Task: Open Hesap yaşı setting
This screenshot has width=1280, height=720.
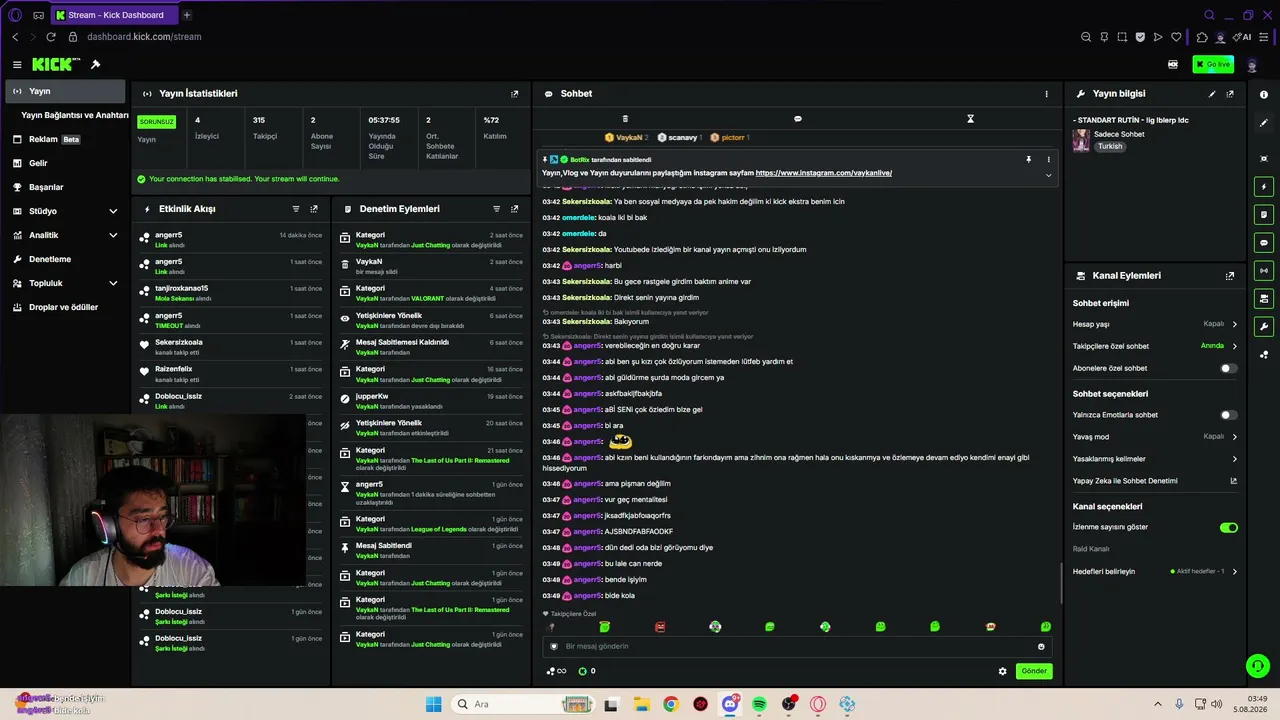Action: 1155,324
